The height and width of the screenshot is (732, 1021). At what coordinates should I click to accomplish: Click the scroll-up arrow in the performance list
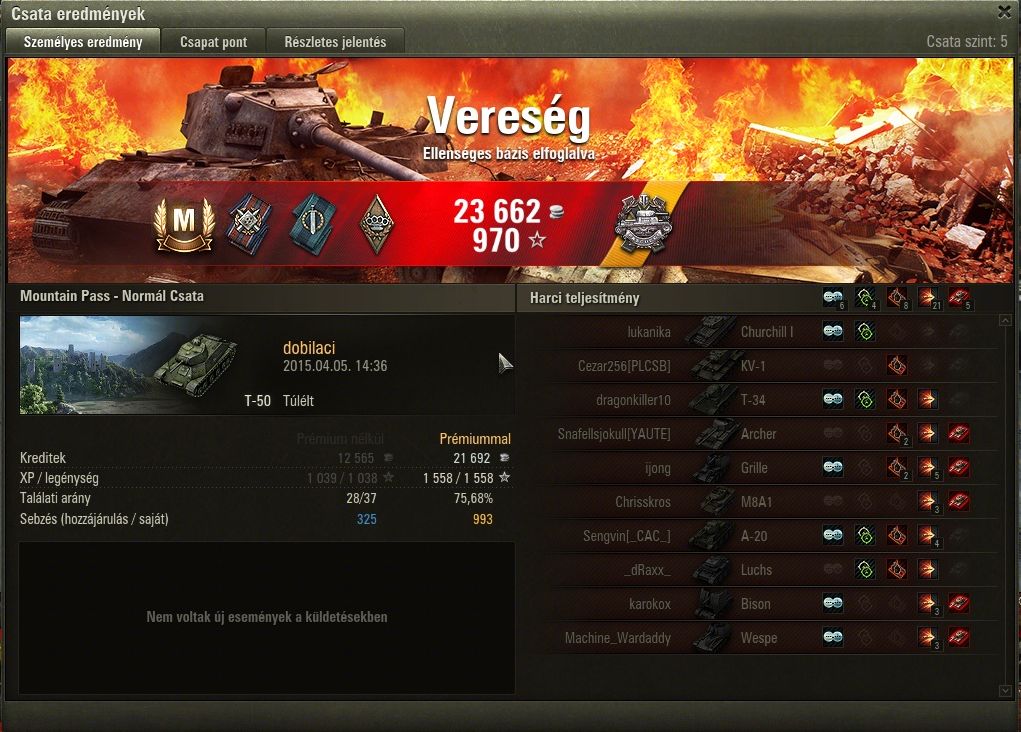coord(1005,320)
